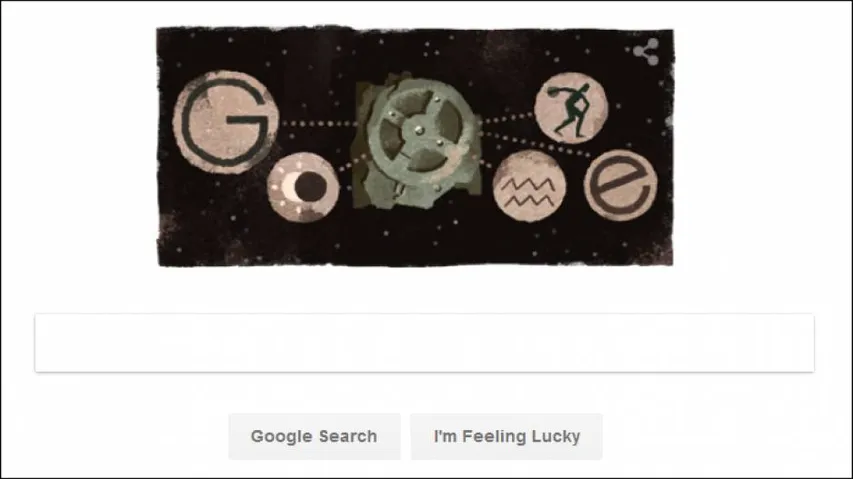Select the moon phase eclipse disc
This screenshot has width=853, height=479.
(x=303, y=188)
